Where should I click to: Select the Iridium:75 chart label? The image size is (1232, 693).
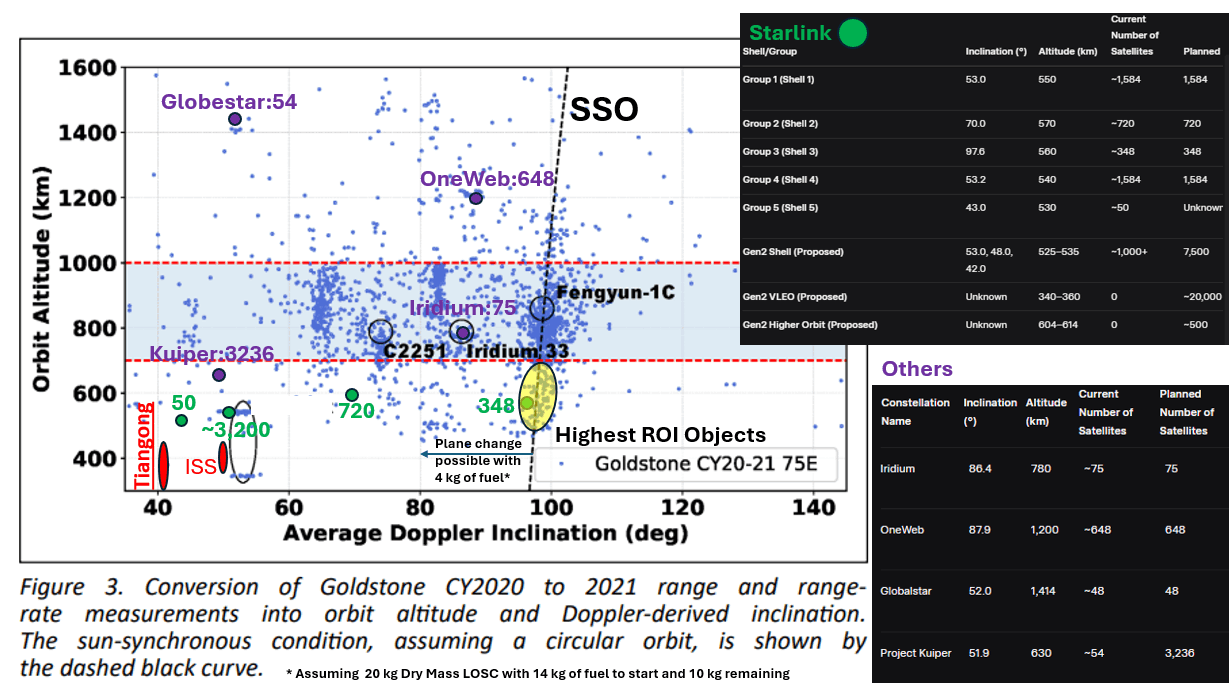(x=461, y=308)
